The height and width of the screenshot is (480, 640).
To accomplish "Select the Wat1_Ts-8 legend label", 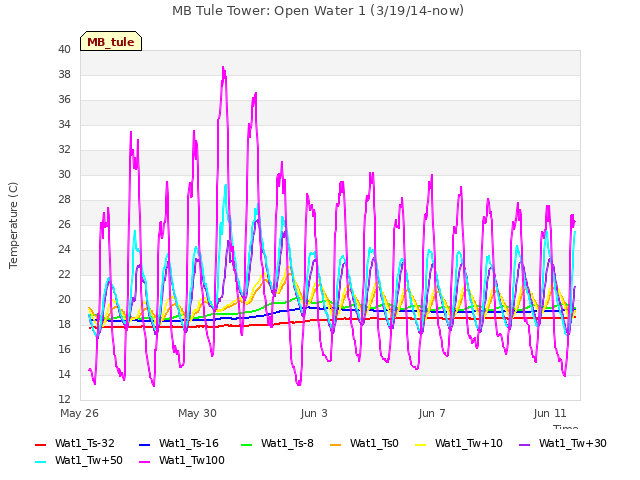I will click(x=287, y=443).
